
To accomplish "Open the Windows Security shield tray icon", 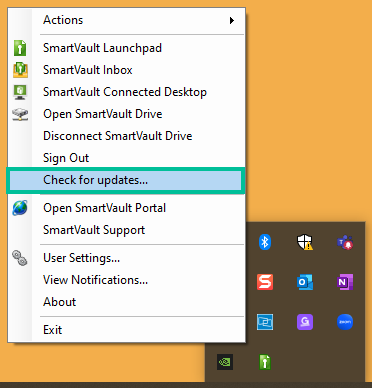I will click(305, 242).
